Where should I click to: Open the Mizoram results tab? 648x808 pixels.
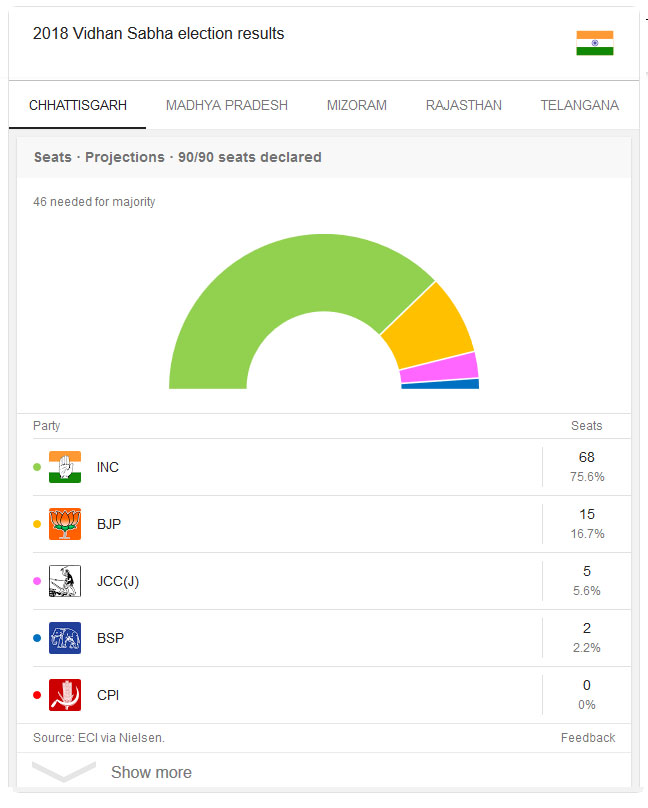356,105
